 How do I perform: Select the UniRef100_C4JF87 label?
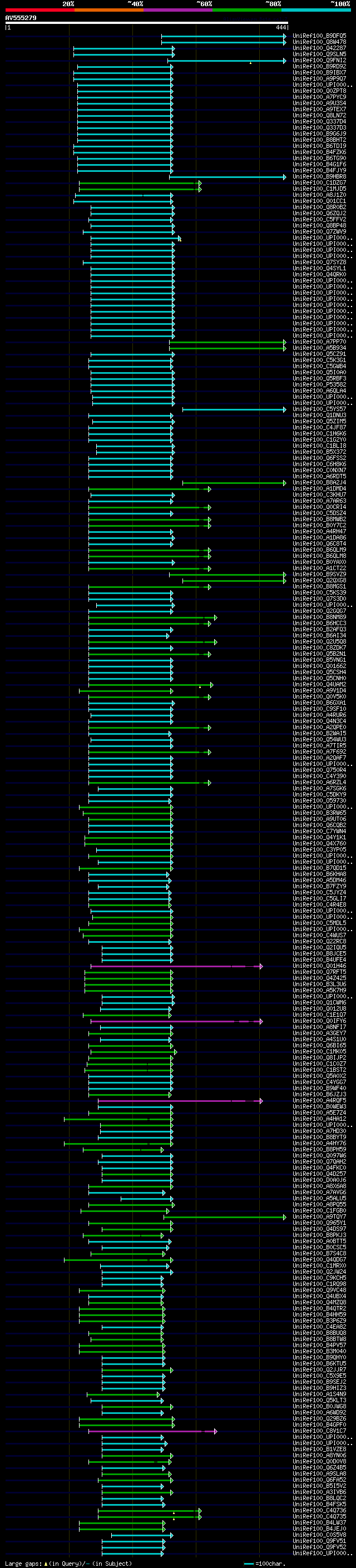[319, 427]
